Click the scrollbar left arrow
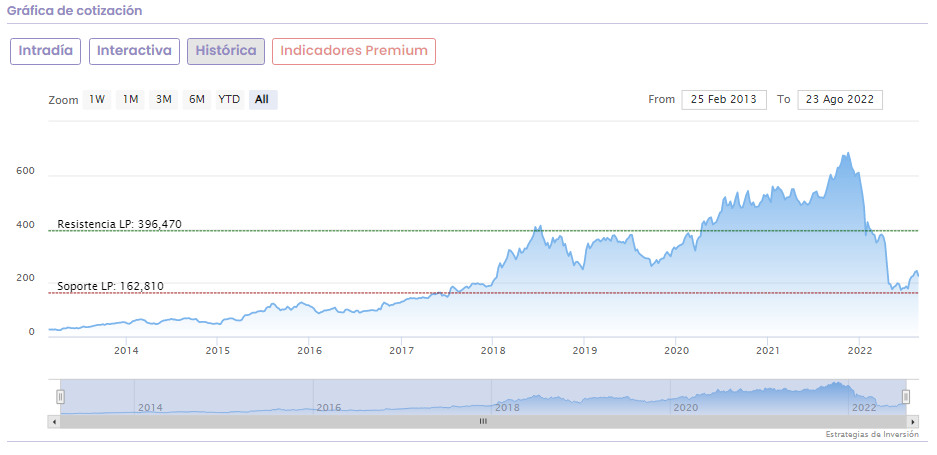Viewport: 937px width, 455px height. [53, 422]
